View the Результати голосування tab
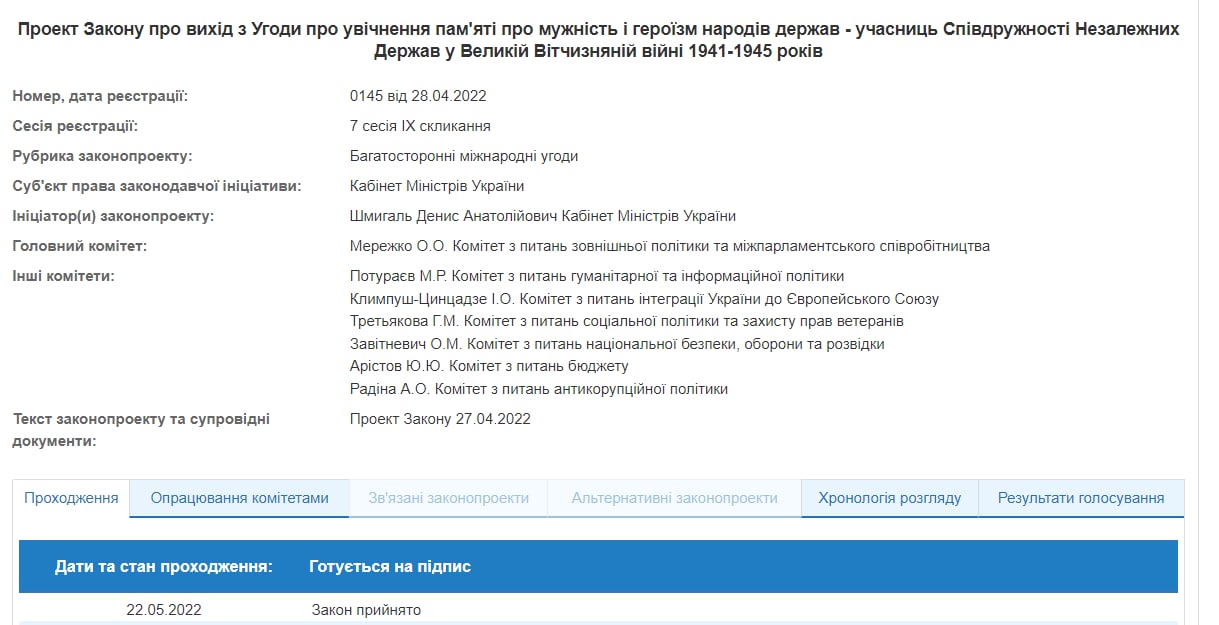The image size is (1219, 625). point(1080,498)
